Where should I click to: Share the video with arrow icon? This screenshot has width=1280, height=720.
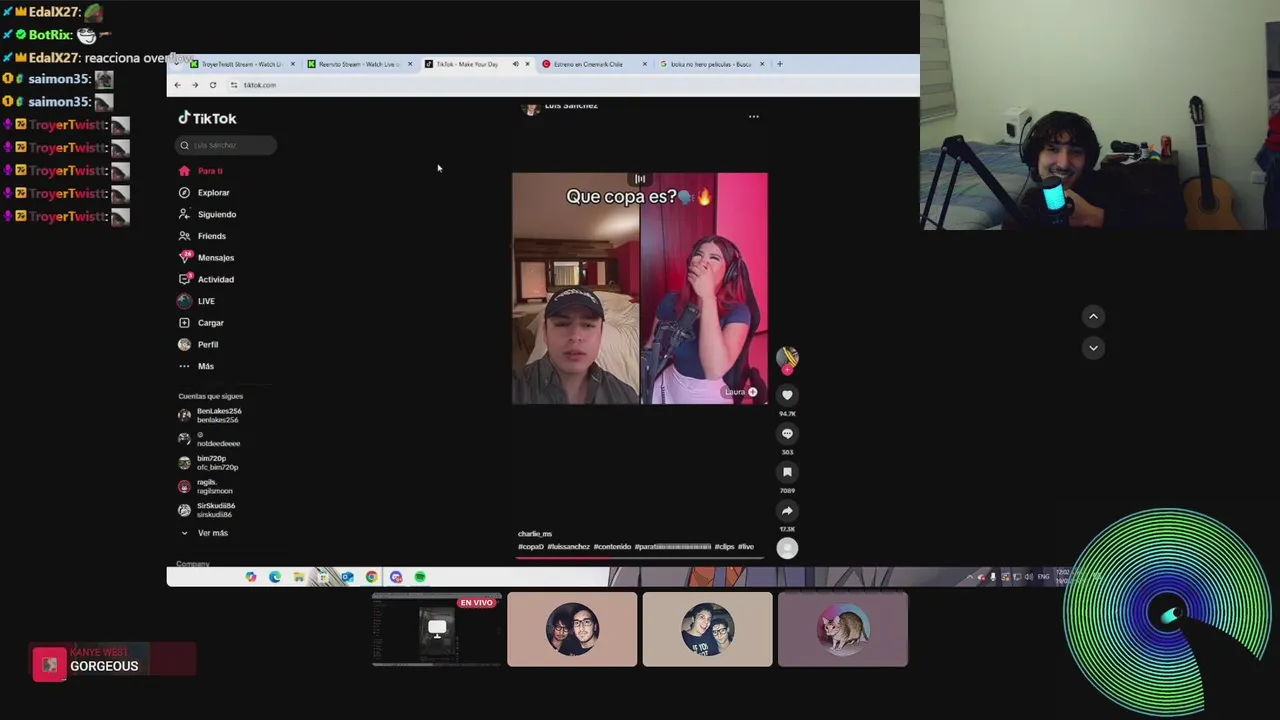click(x=787, y=511)
